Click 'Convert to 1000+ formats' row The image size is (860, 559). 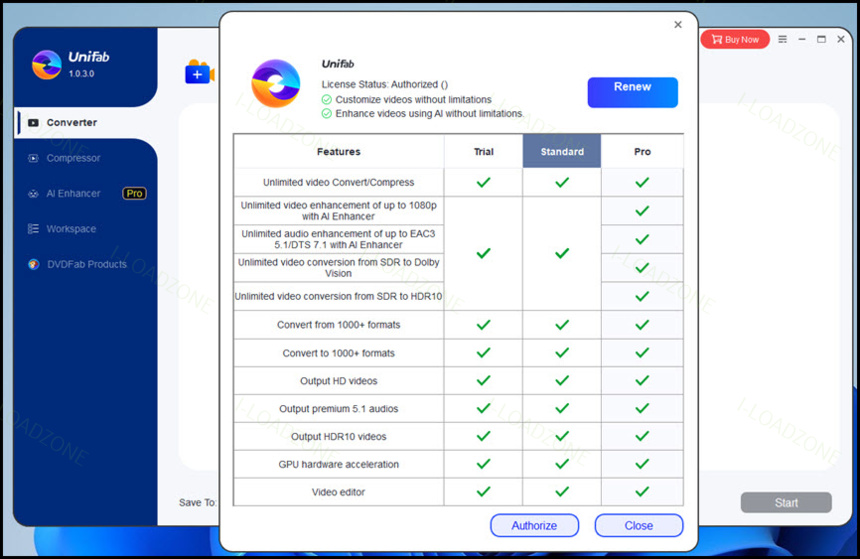[x=338, y=353]
